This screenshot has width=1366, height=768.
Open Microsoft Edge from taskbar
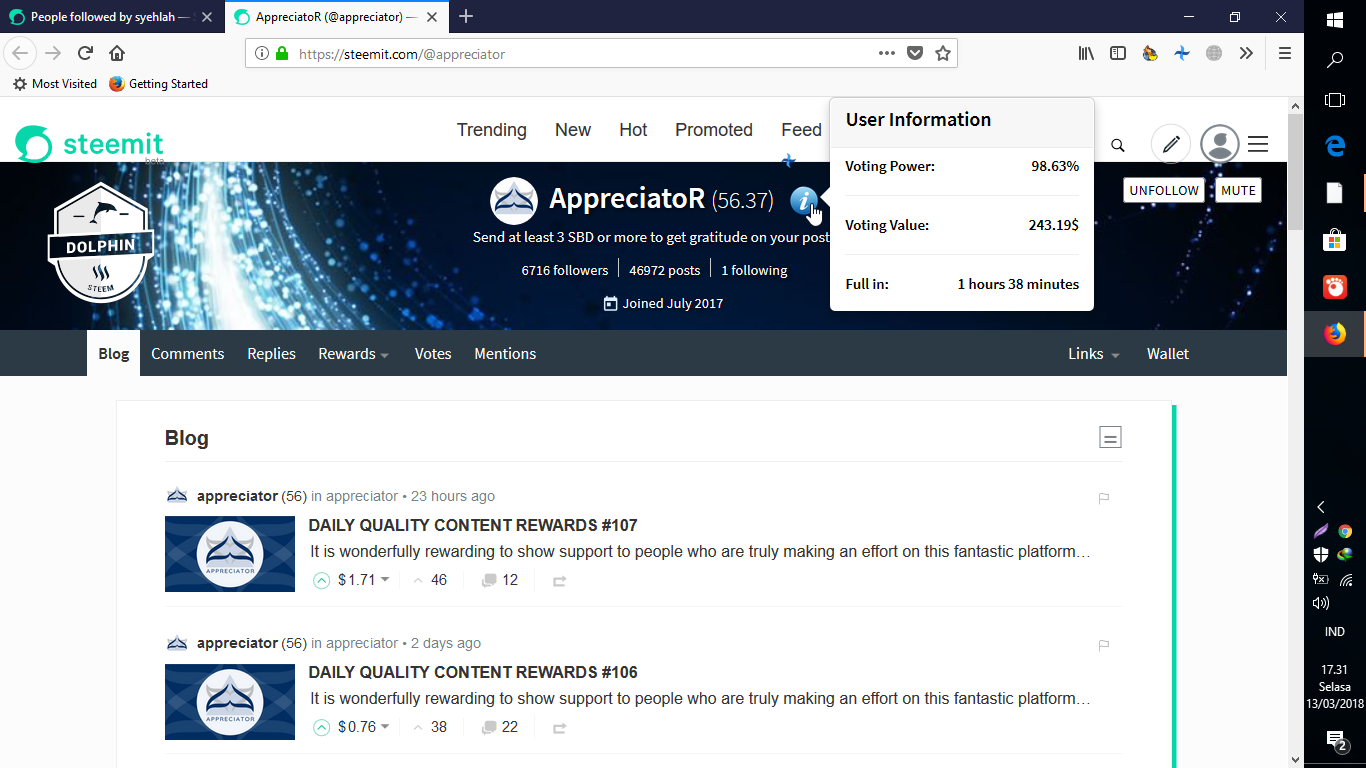point(1335,146)
